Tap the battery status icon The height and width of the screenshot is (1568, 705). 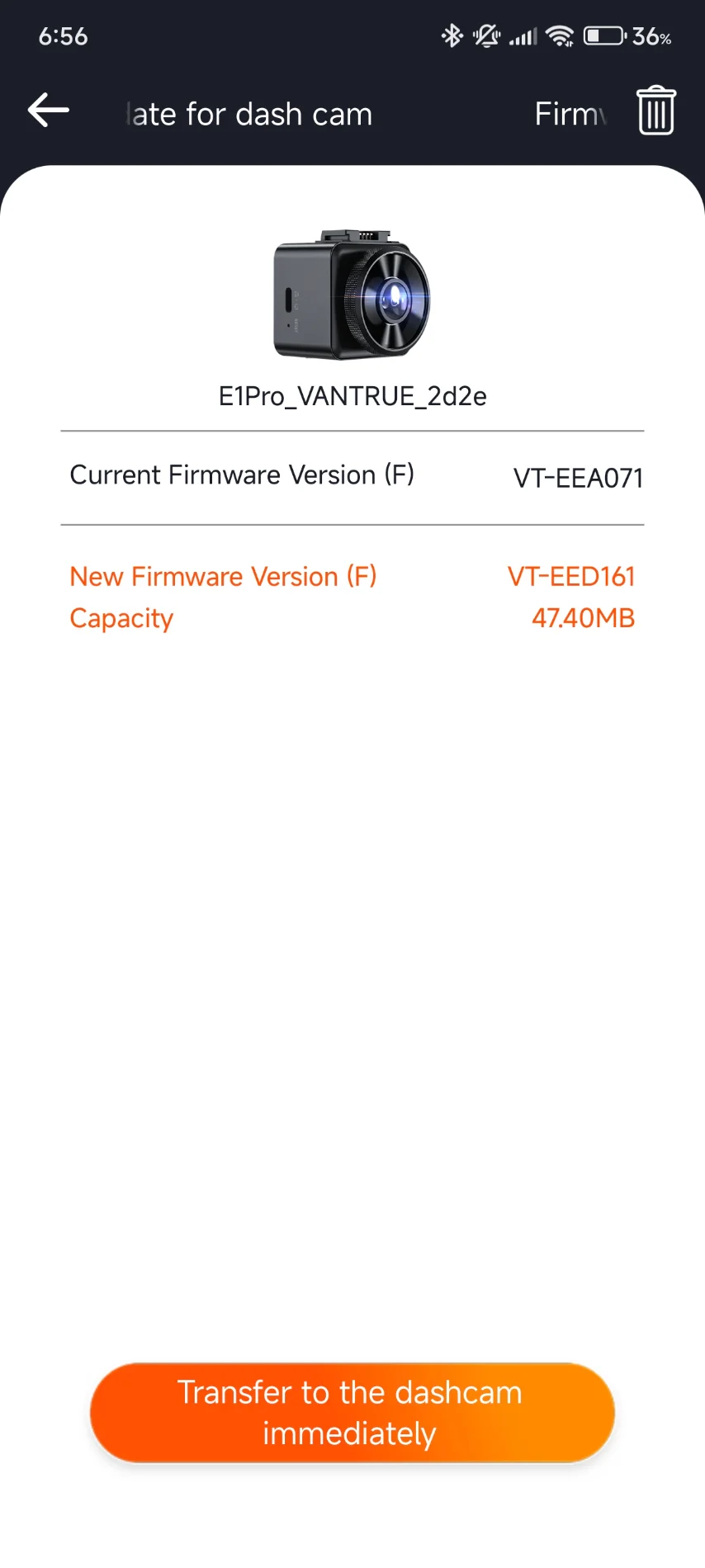(x=604, y=36)
